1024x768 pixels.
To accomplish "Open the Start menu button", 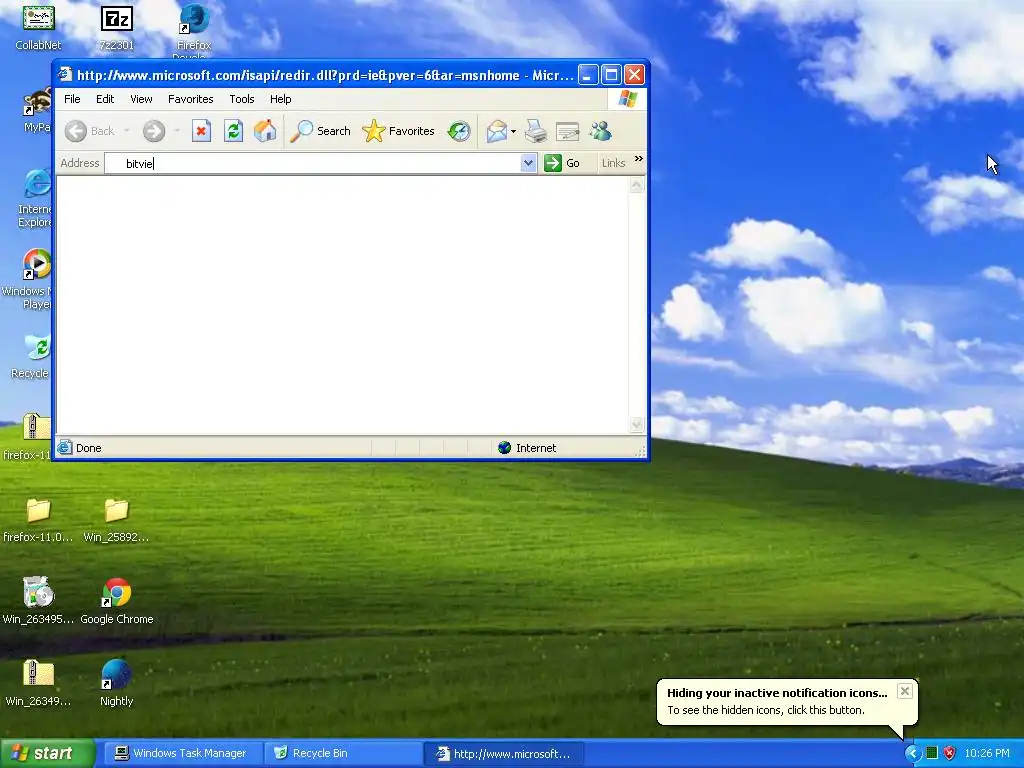I will coord(48,753).
